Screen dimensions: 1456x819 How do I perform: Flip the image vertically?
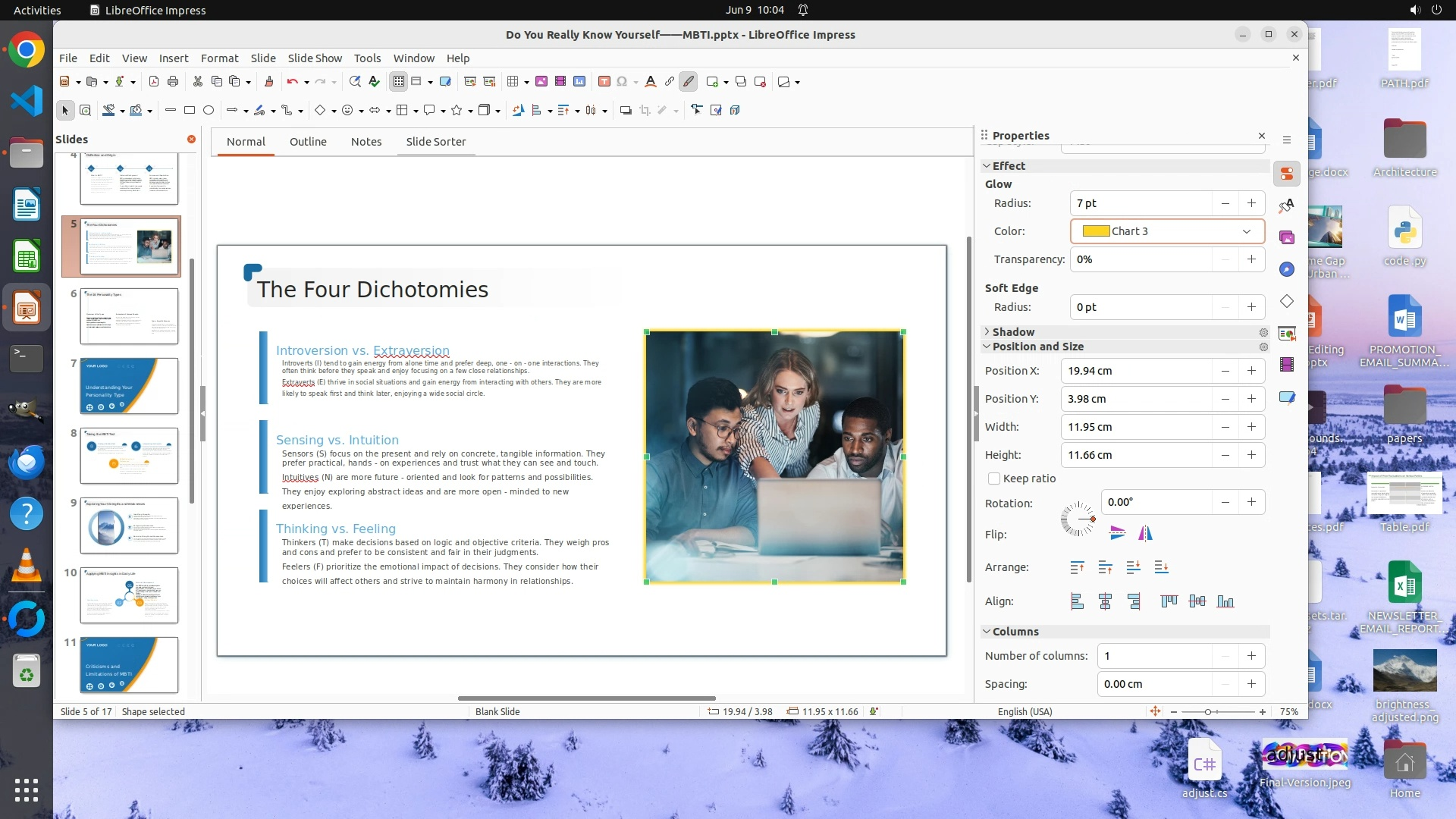[x=1117, y=533]
